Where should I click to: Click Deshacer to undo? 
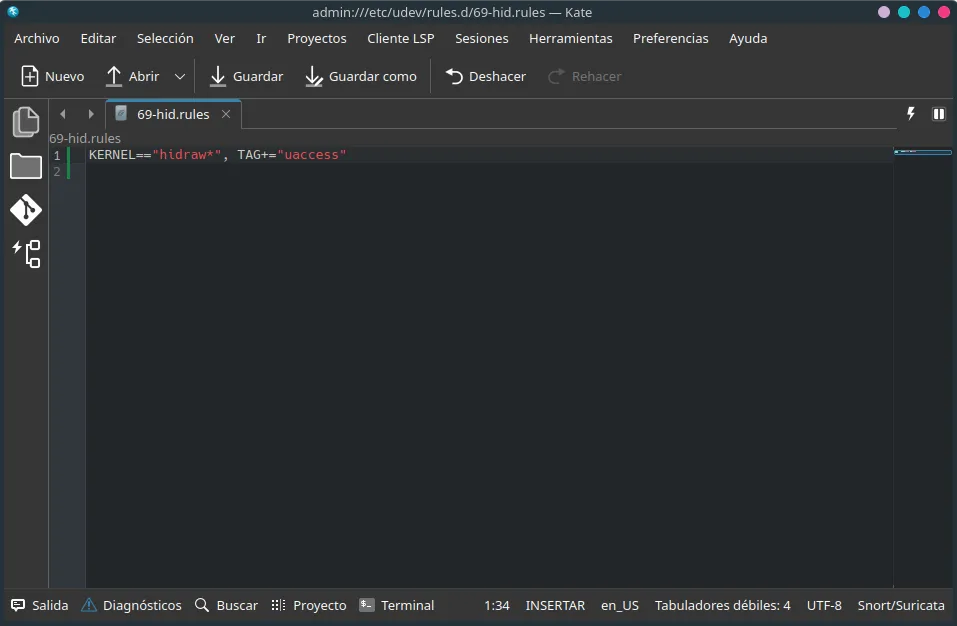click(486, 76)
